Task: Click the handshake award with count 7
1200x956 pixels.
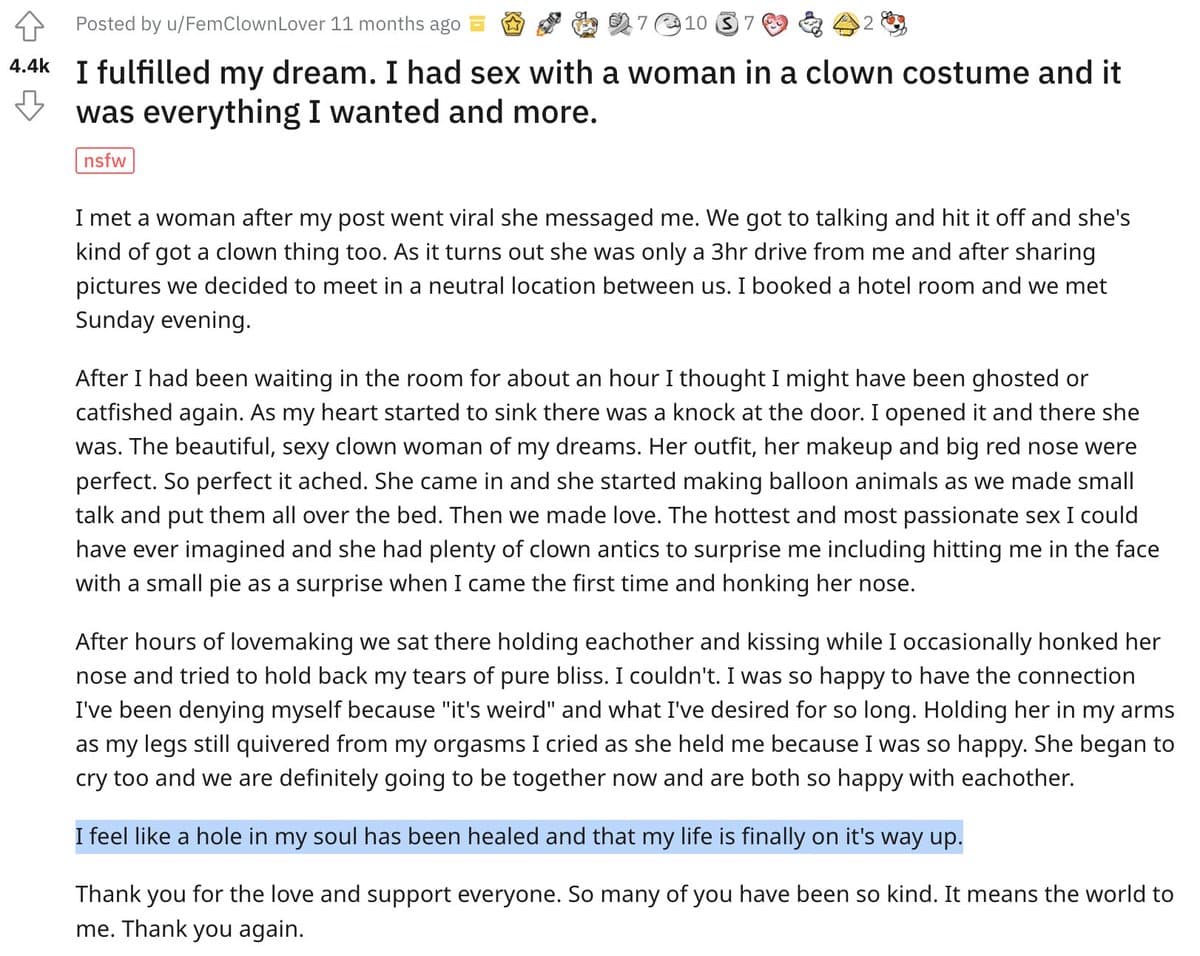Action: 620,23
